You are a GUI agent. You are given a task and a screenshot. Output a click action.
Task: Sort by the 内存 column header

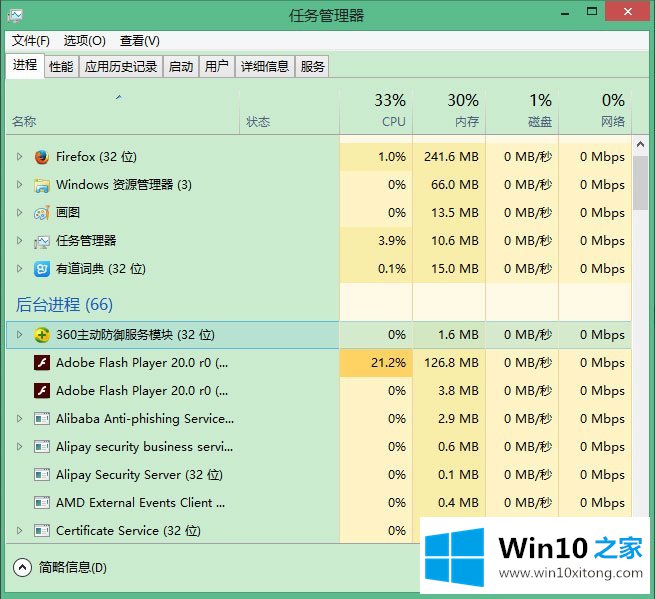[x=449, y=112]
